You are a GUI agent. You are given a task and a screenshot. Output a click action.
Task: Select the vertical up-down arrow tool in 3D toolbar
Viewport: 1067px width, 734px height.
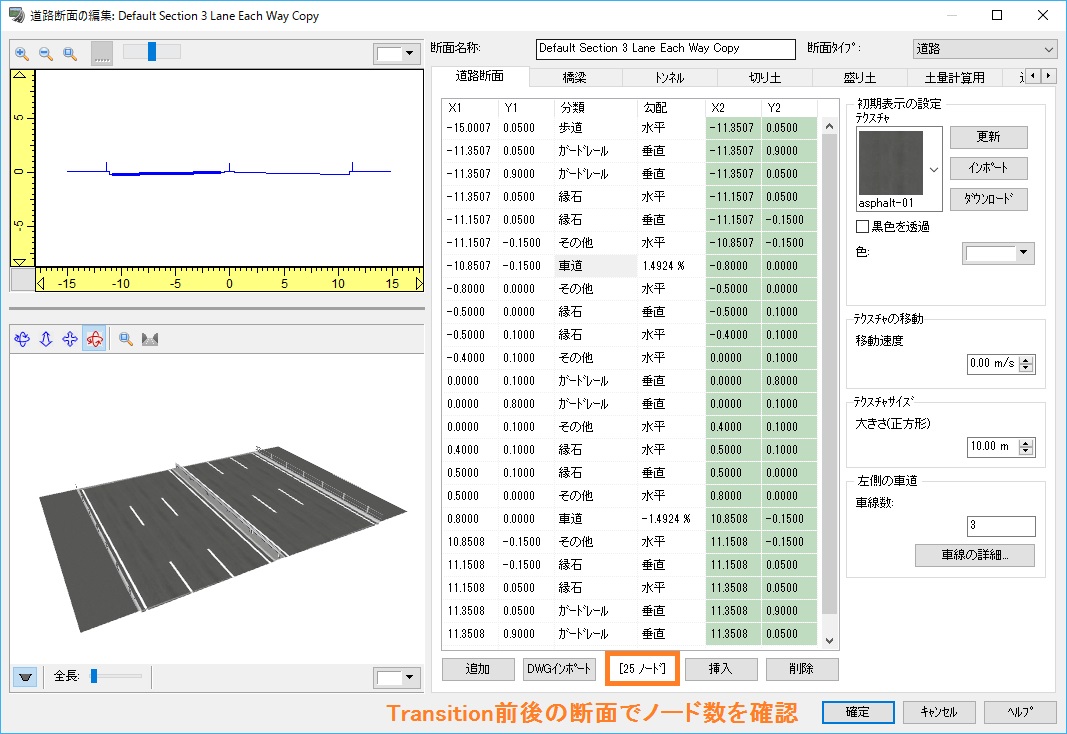pos(46,339)
